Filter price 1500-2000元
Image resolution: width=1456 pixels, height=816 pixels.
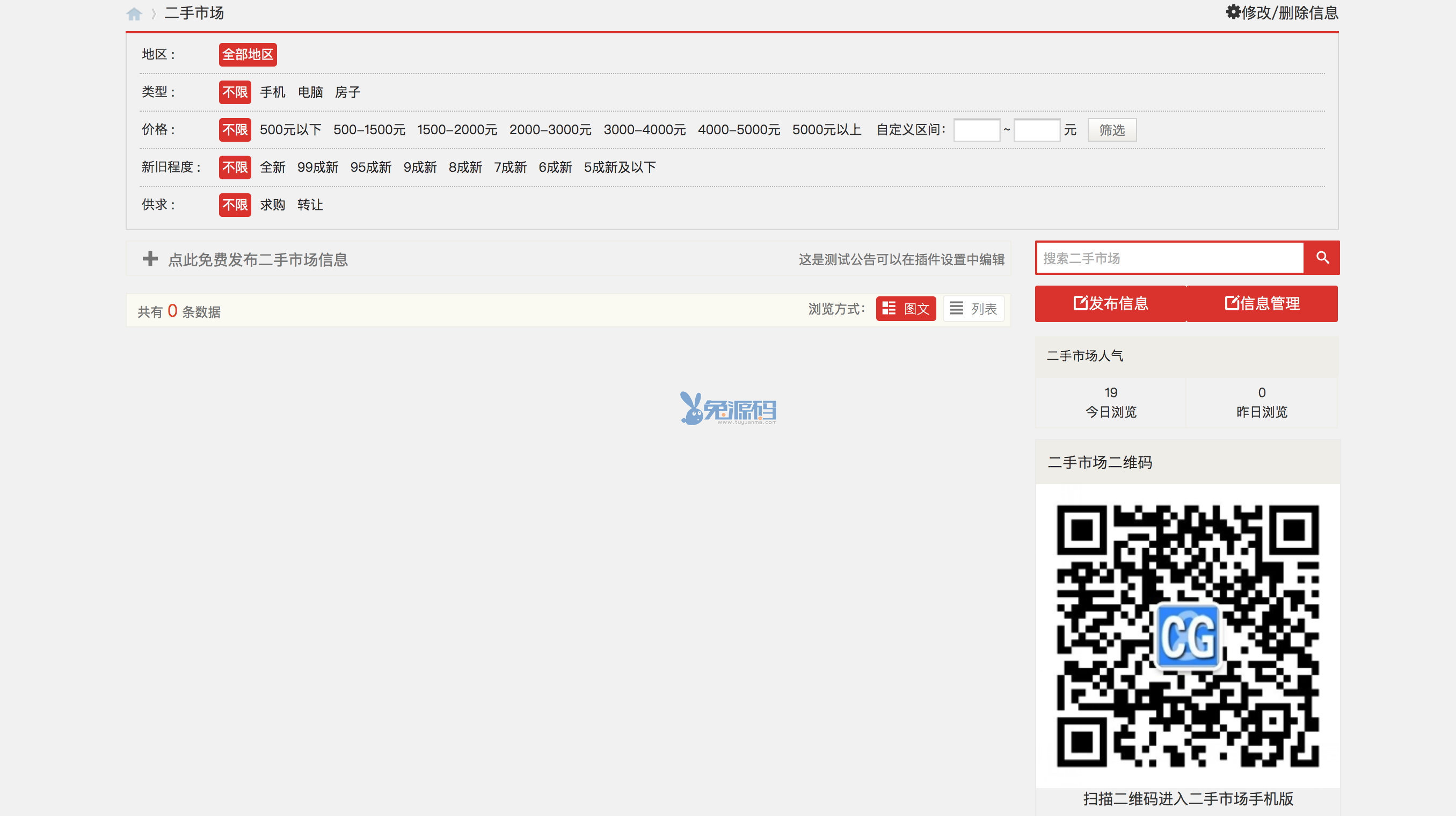coord(457,130)
